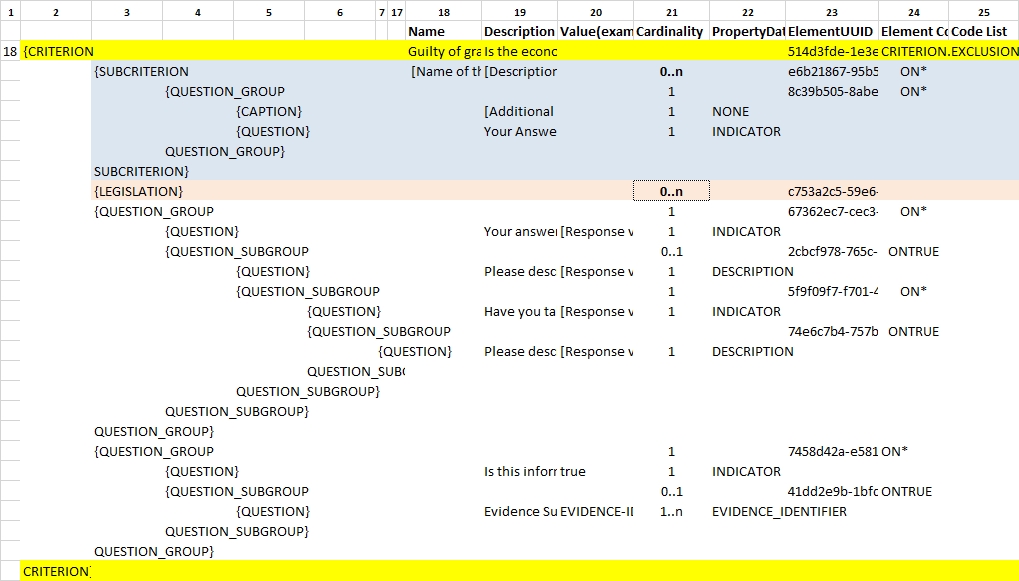Screen dimensions: 1019x581
Task: Select the NONE property data type cell
Action: (730, 111)
